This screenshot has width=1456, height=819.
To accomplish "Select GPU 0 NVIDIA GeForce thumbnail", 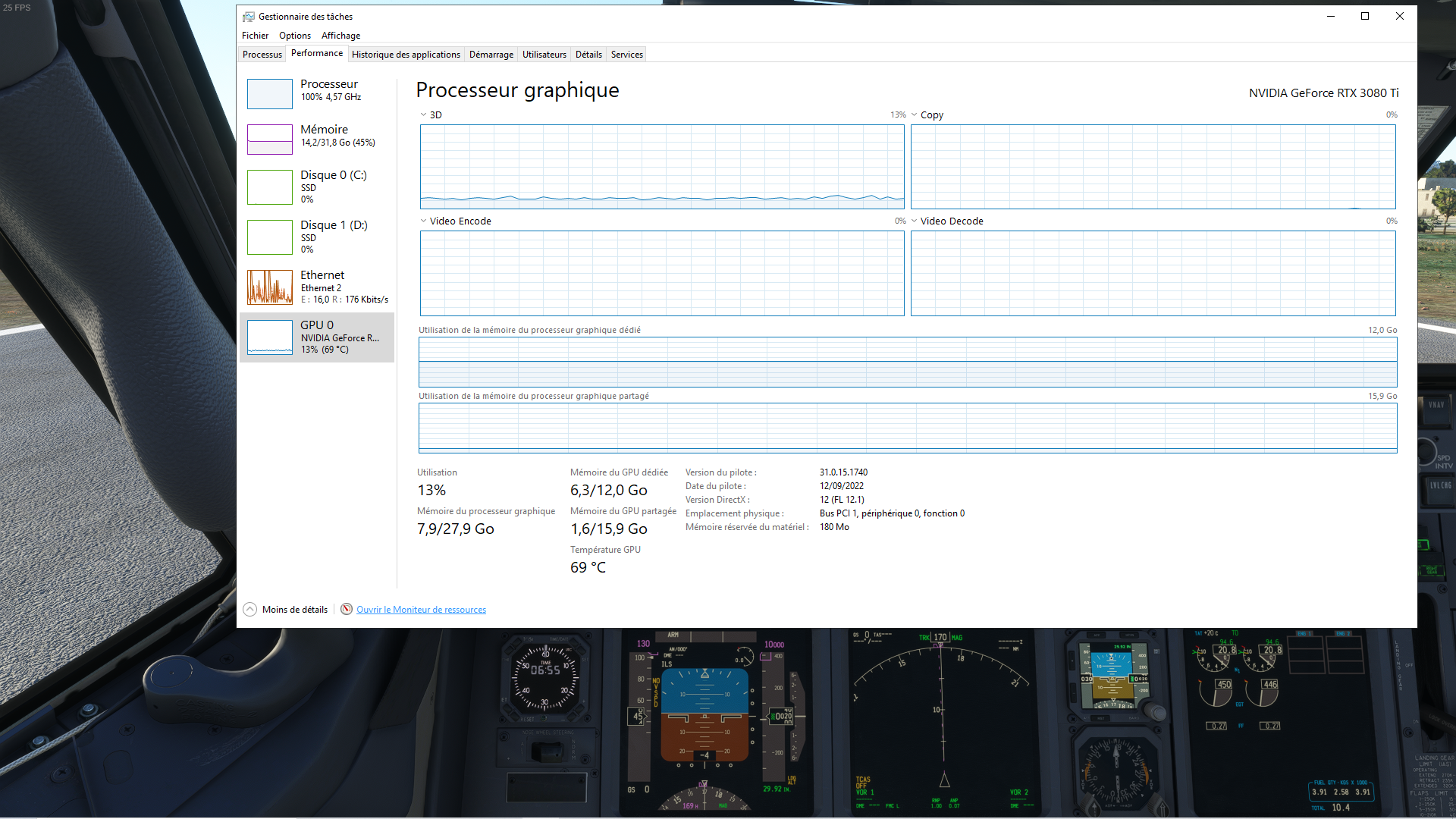I will [269, 337].
